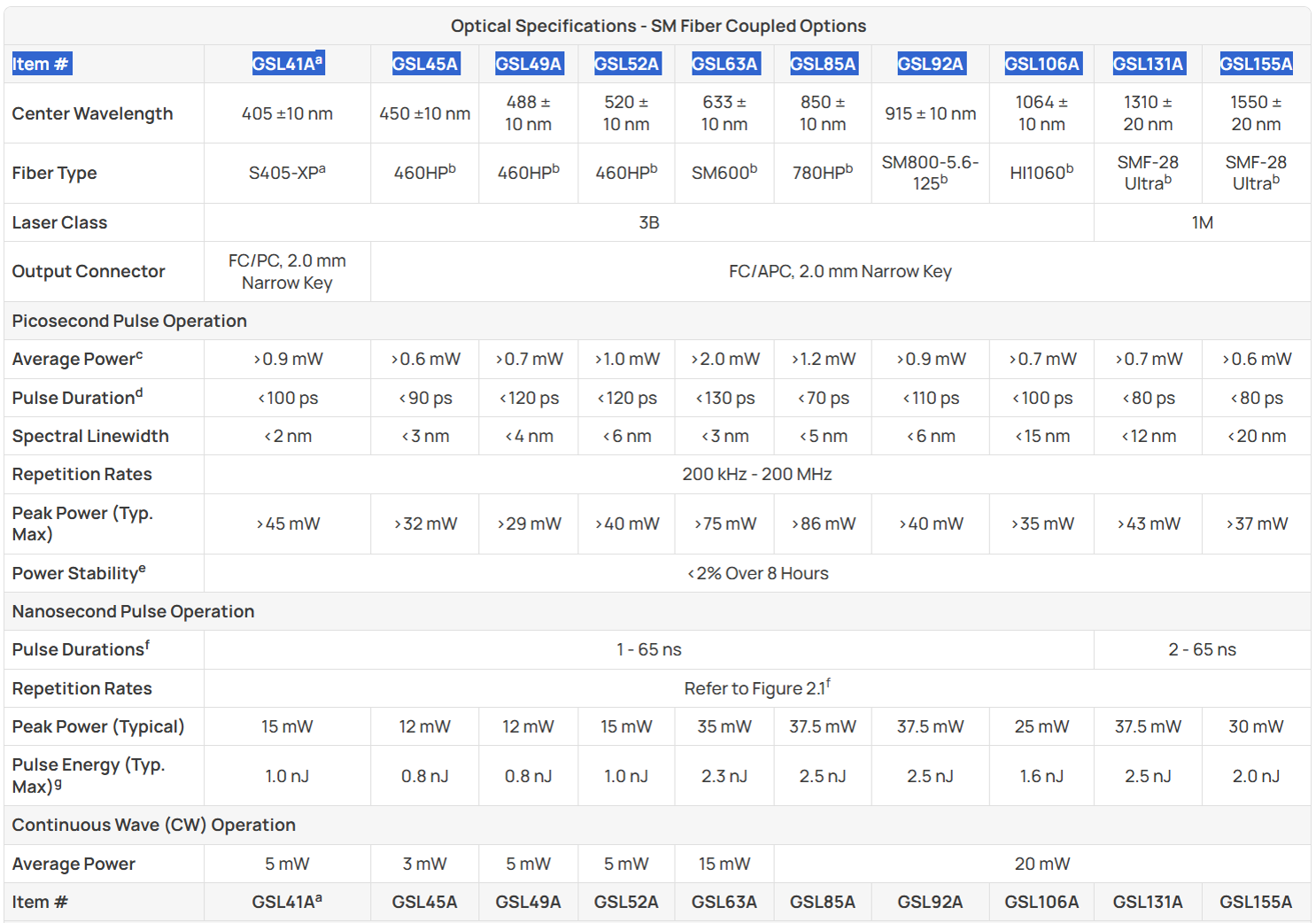Screen dimensions: 1316x923
Task: Open the GSL52A link in the header row
Action: coord(626,64)
